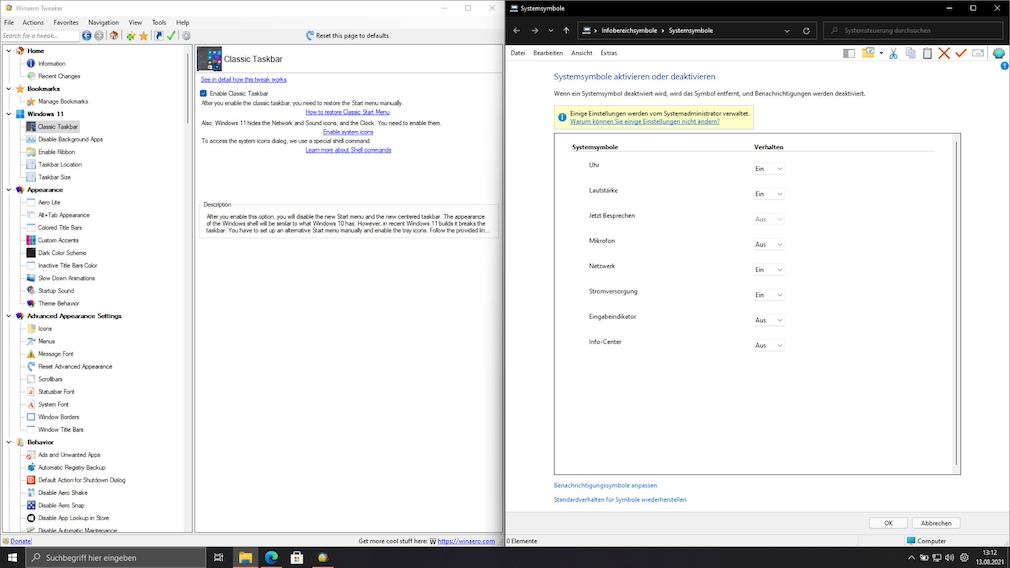Click the Enable system icons link
Screen dimensions: 1010x568
[x=348, y=132]
